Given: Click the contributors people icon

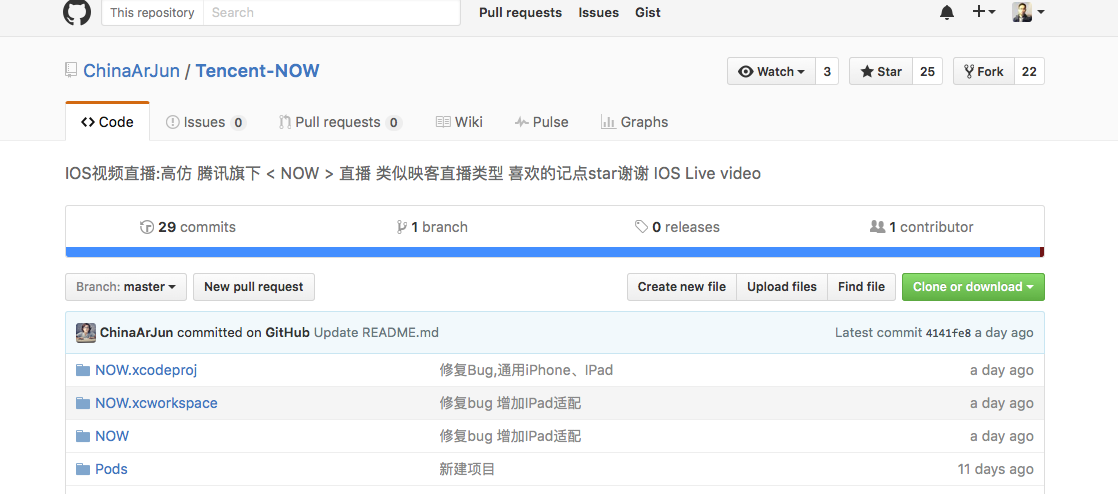Looking at the screenshot, I should point(878,227).
